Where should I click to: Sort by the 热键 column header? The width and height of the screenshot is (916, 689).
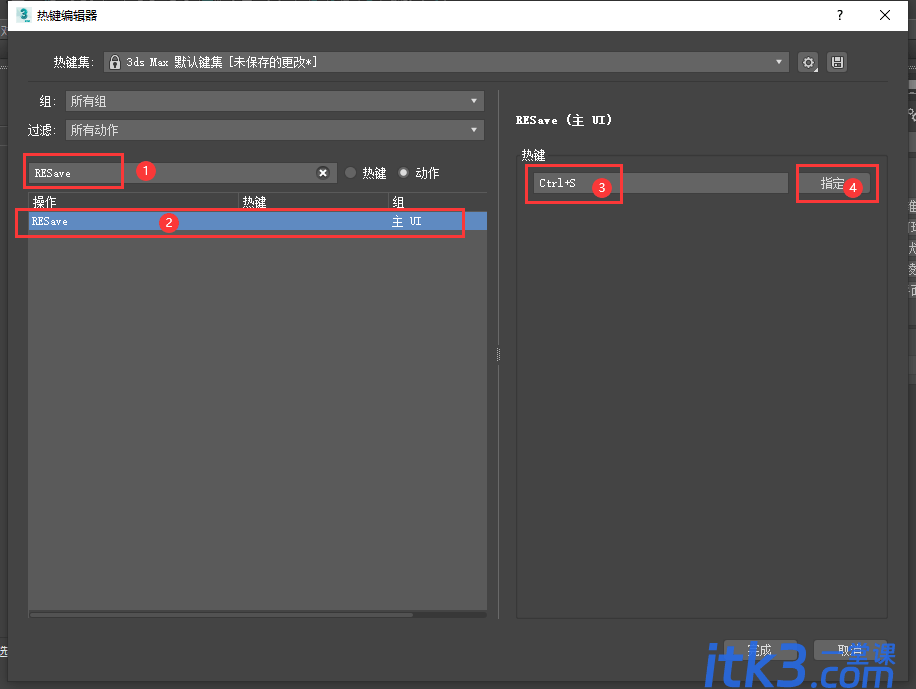click(314, 202)
